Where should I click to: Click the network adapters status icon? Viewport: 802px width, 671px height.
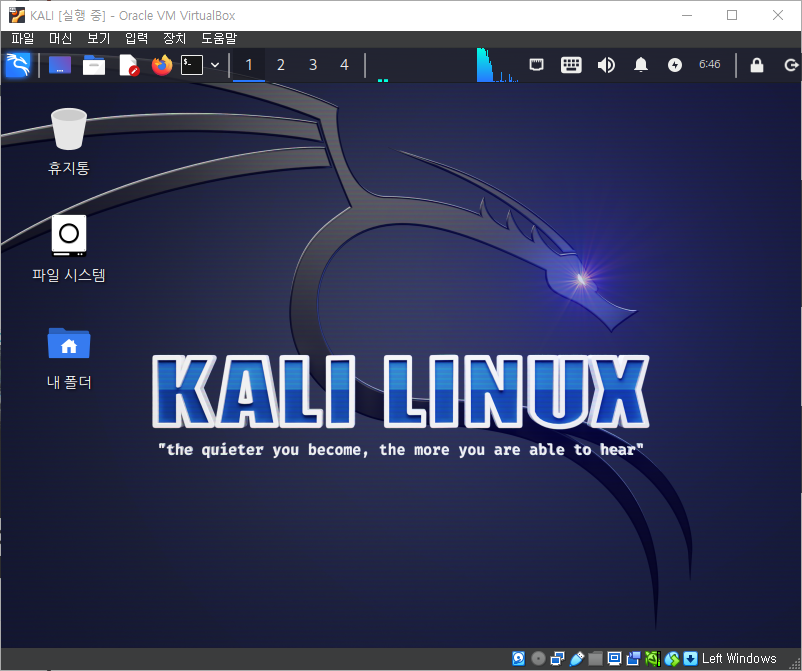(558, 659)
